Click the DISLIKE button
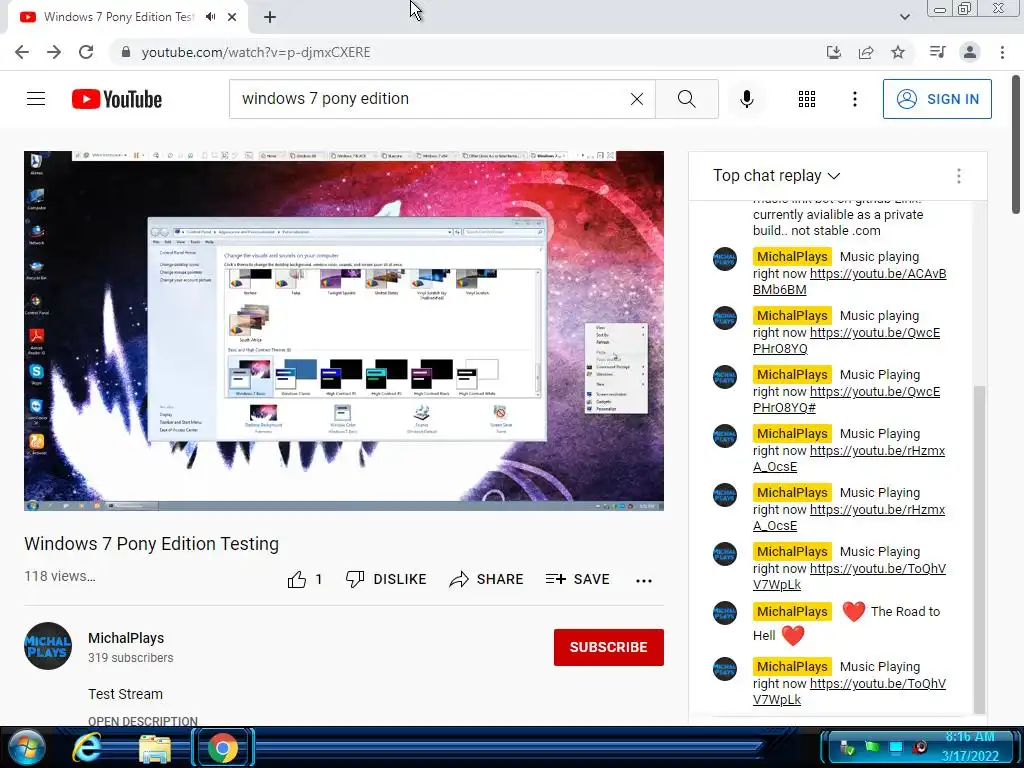Screen dimensions: 1024x768 386,579
